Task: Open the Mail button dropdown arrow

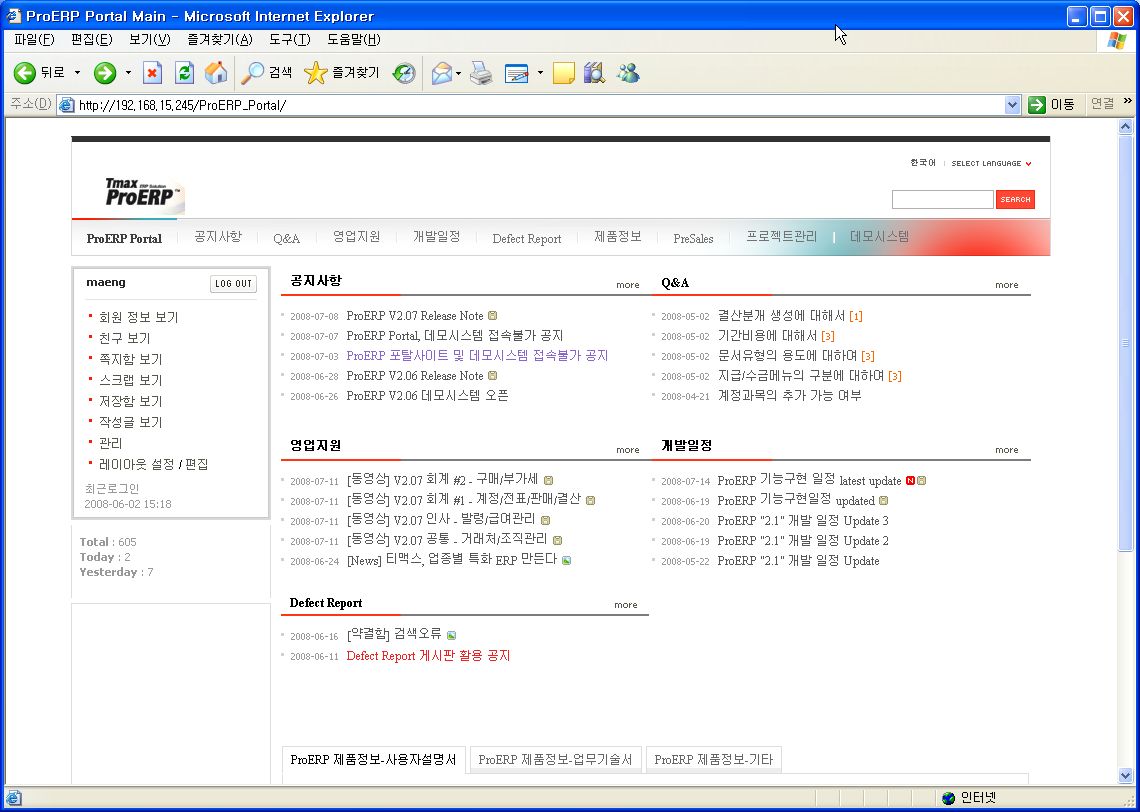Action: click(x=459, y=73)
